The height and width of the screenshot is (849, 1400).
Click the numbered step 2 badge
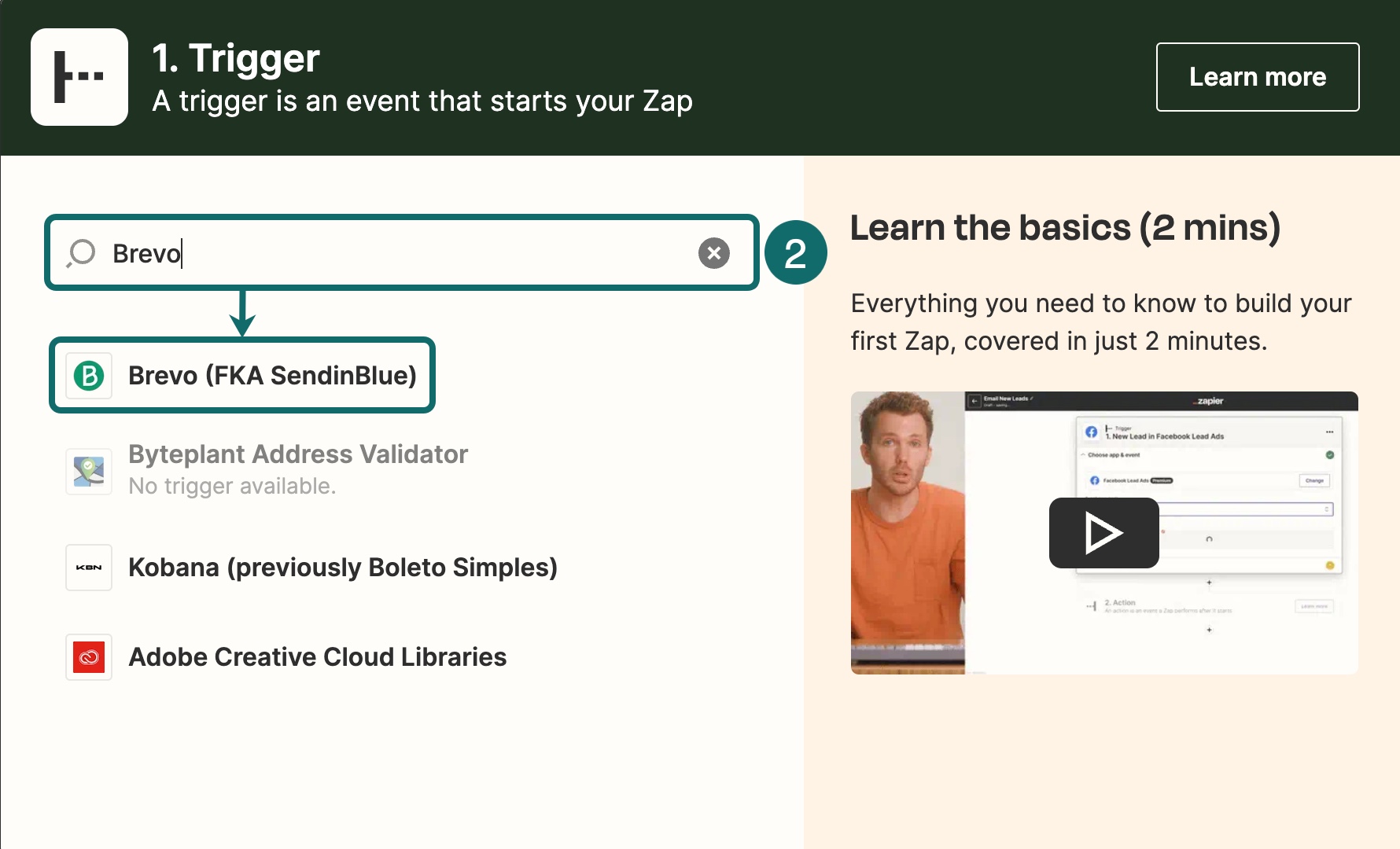(x=795, y=253)
